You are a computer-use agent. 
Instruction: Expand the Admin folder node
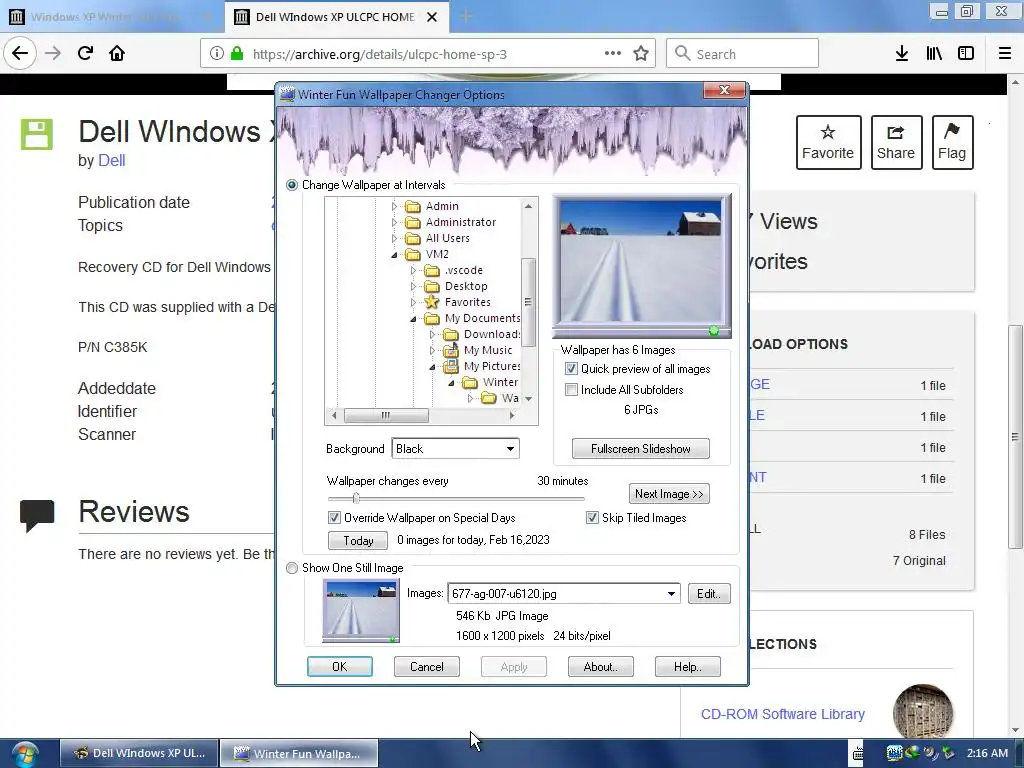[394, 206]
